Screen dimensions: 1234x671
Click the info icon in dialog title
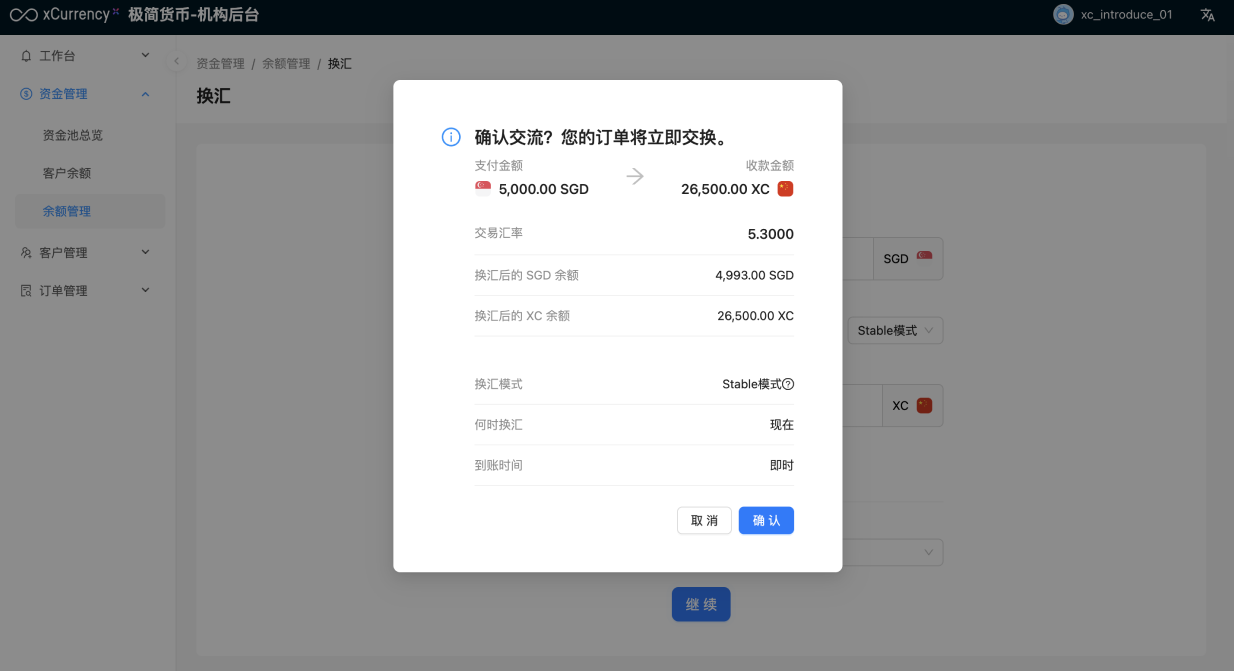451,137
